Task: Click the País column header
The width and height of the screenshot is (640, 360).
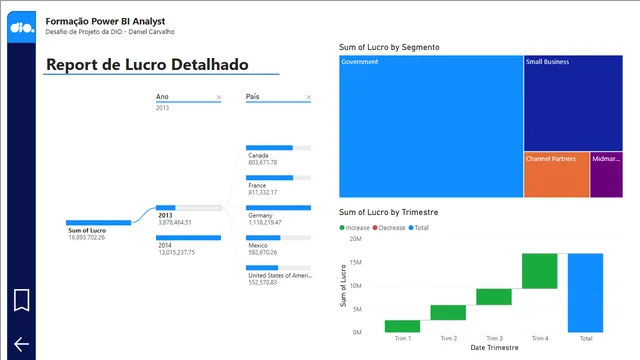Action: point(252,97)
